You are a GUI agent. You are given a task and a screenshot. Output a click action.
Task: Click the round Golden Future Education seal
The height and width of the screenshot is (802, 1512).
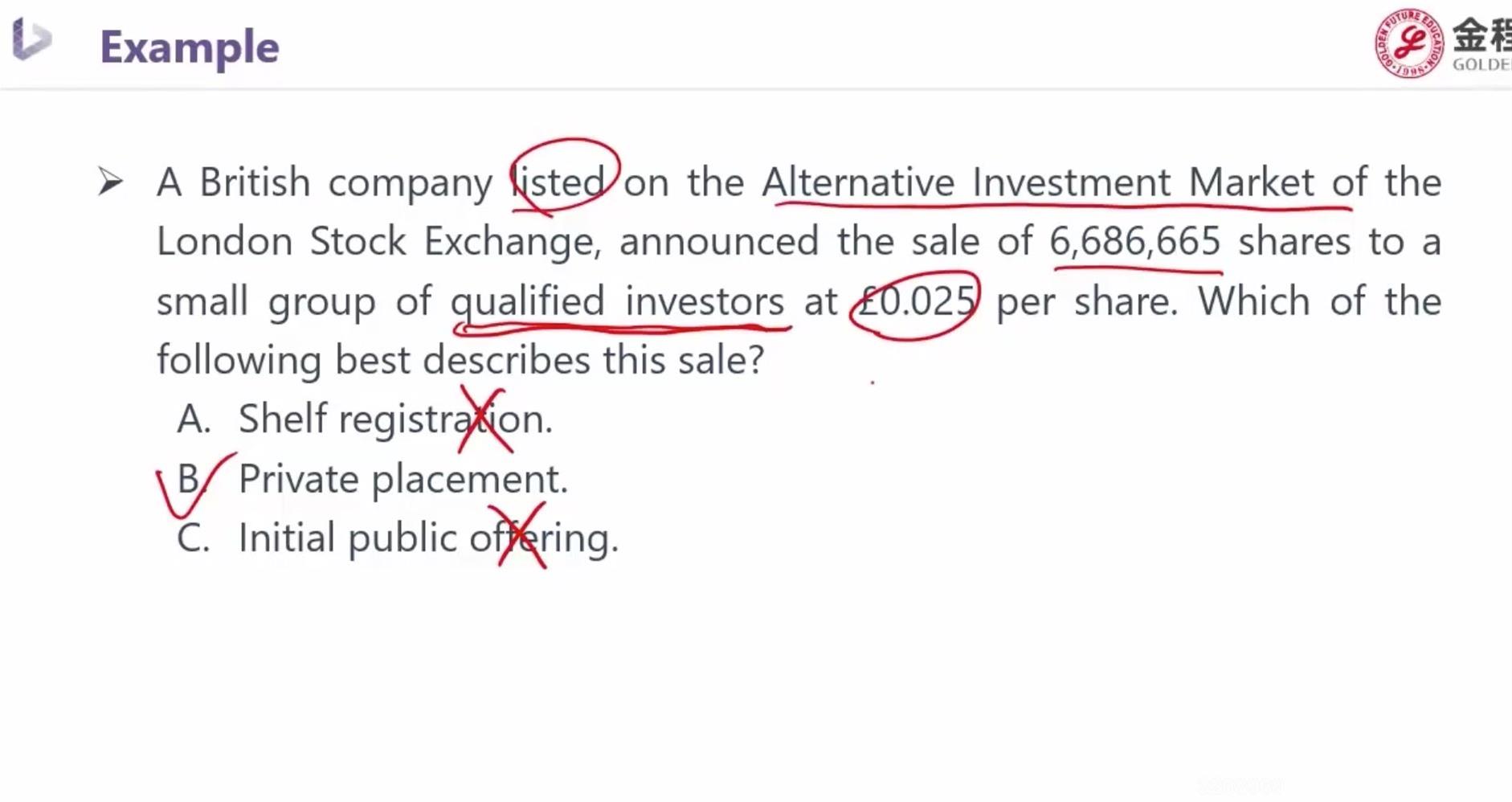coord(1408,43)
